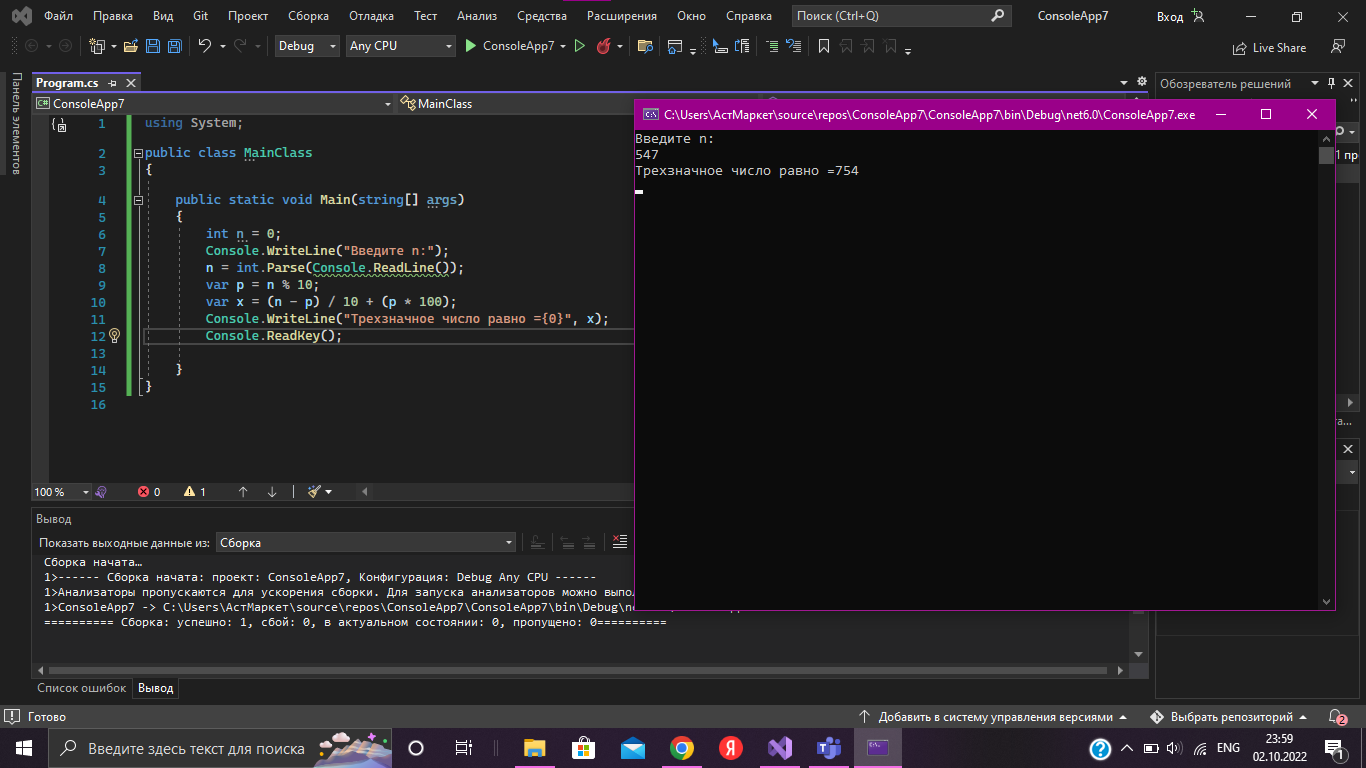Viewport: 1366px width, 768px height.
Task: Undo the last edit with Undo arrow
Action: pos(204,45)
